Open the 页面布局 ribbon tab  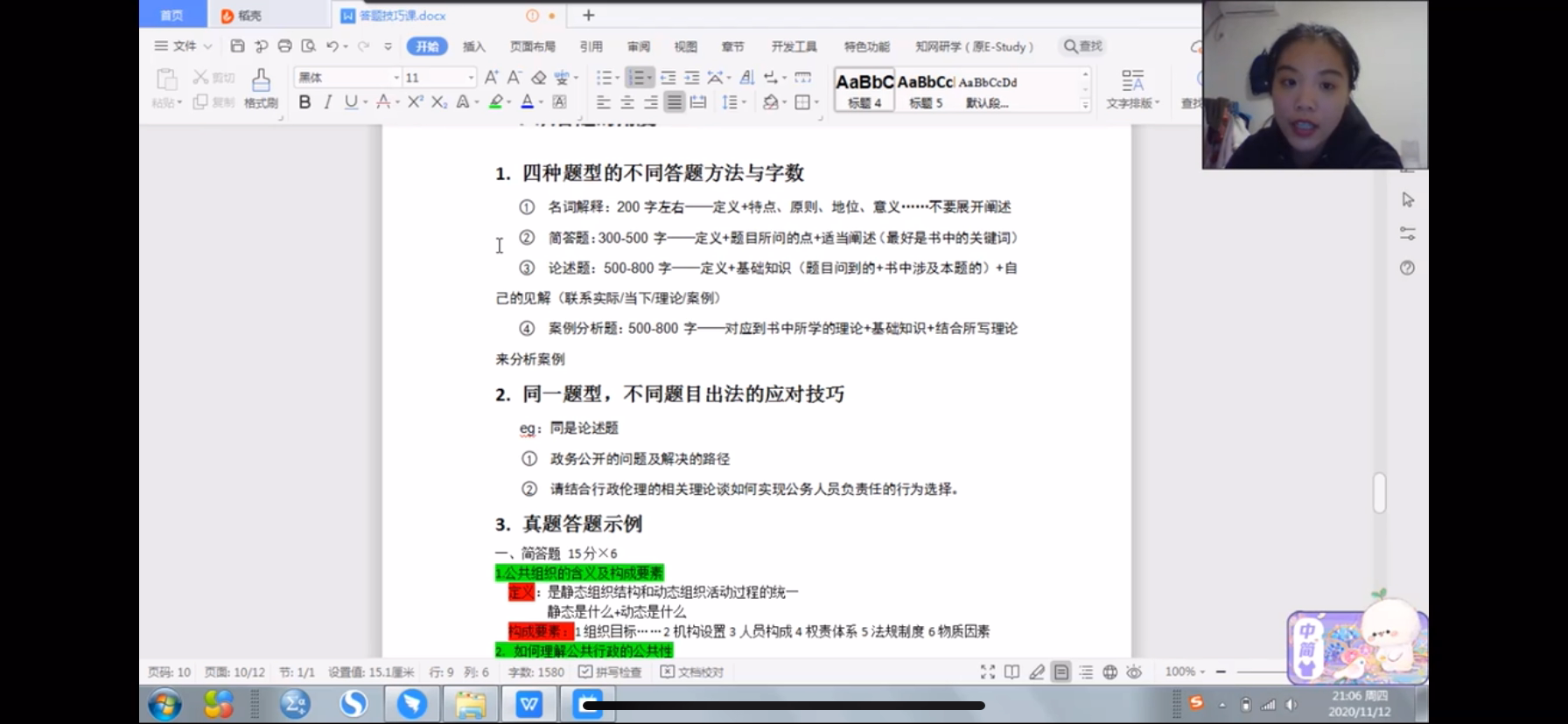pyautogui.click(x=533, y=46)
